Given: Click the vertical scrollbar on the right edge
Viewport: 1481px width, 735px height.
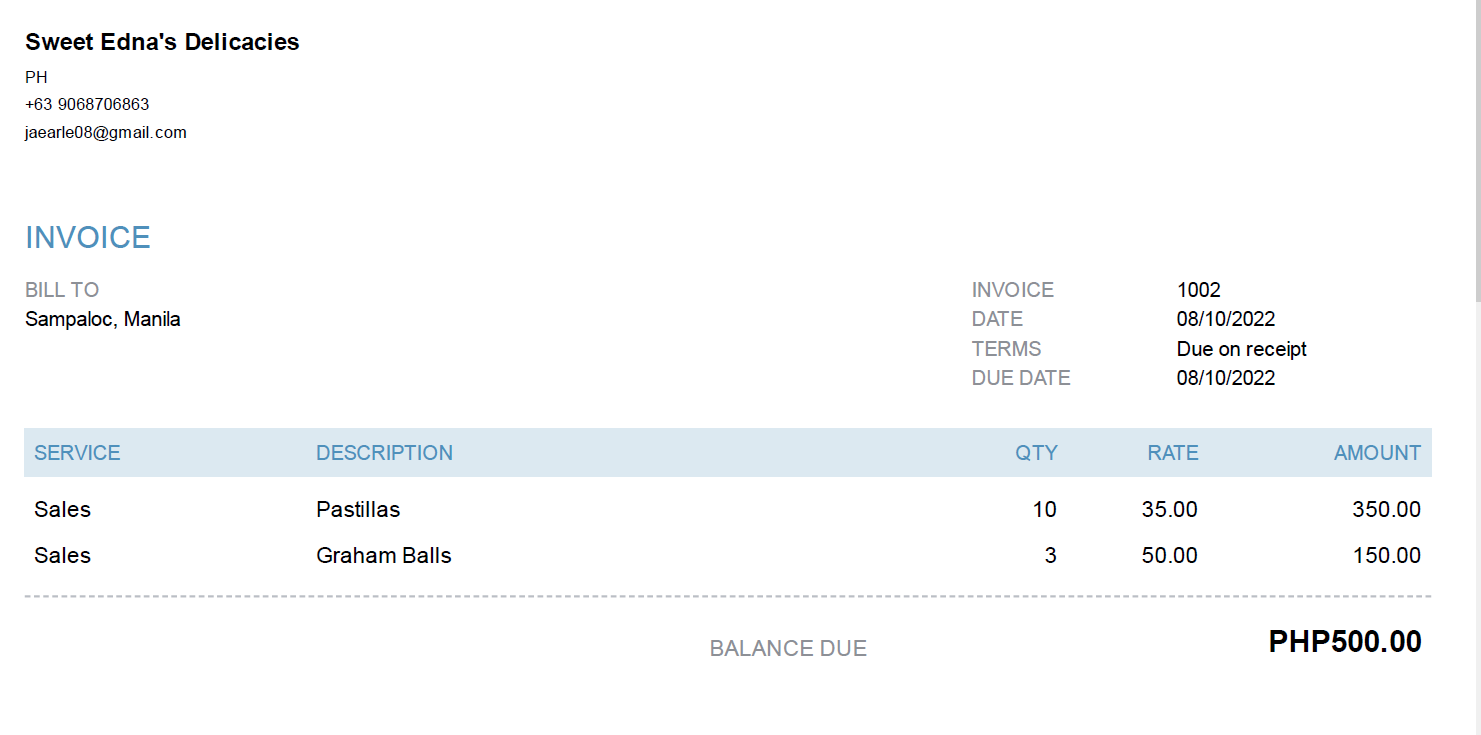Looking at the screenshot, I should (1476, 150).
